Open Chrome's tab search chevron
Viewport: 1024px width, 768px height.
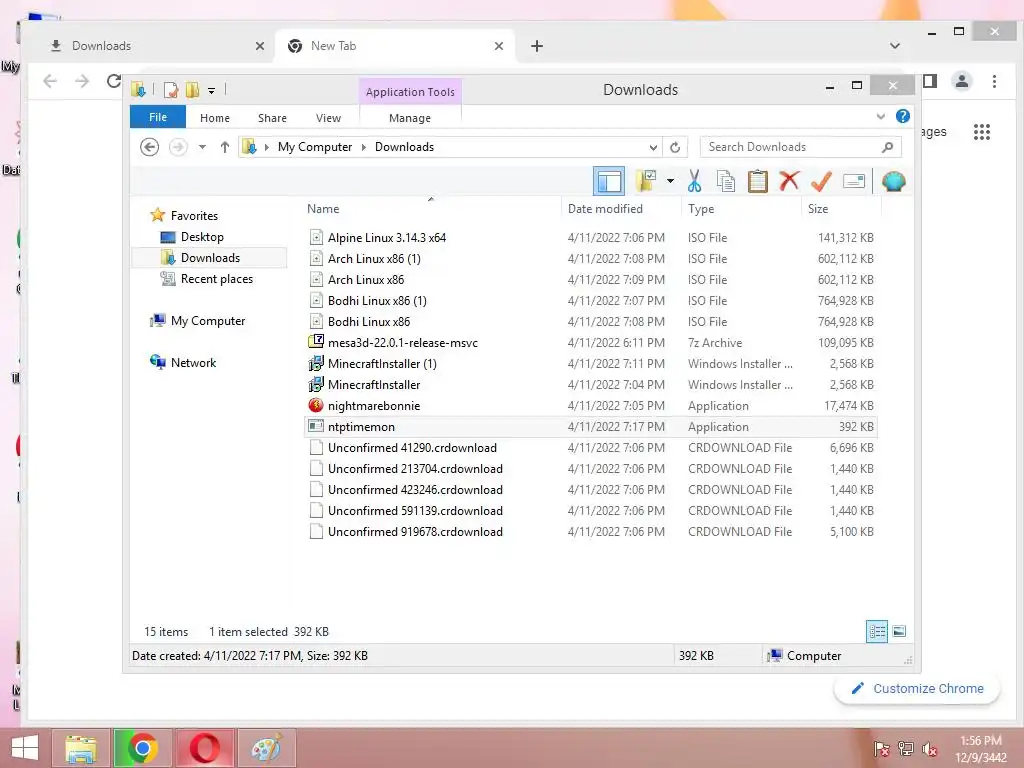click(895, 46)
